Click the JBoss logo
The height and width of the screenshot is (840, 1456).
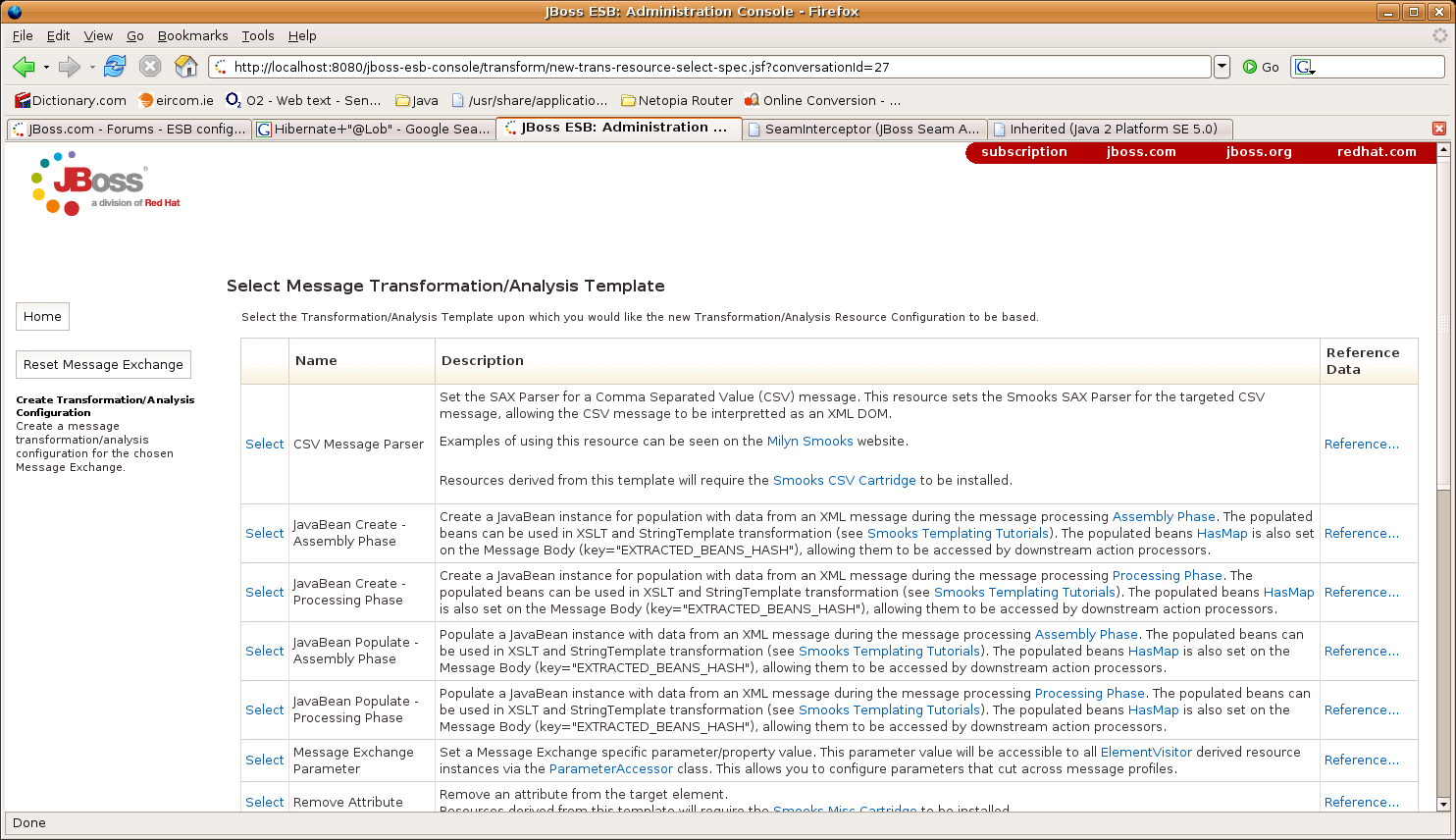[105, 184]
